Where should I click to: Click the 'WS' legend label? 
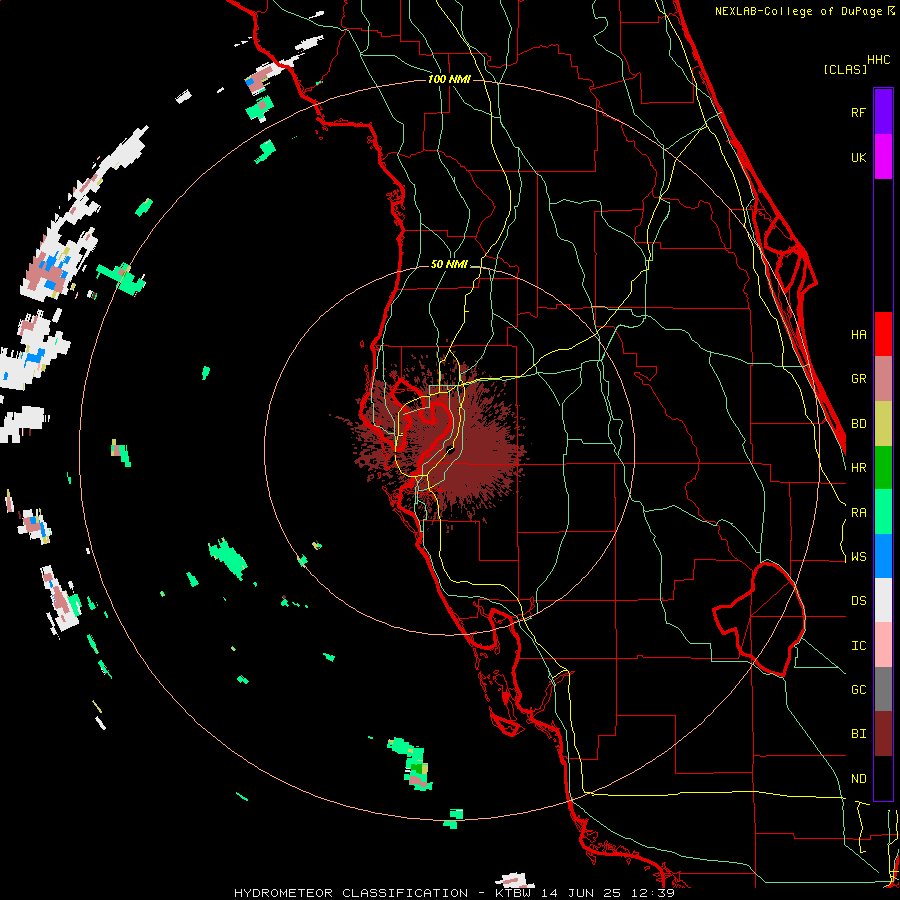tap(858, 556)
